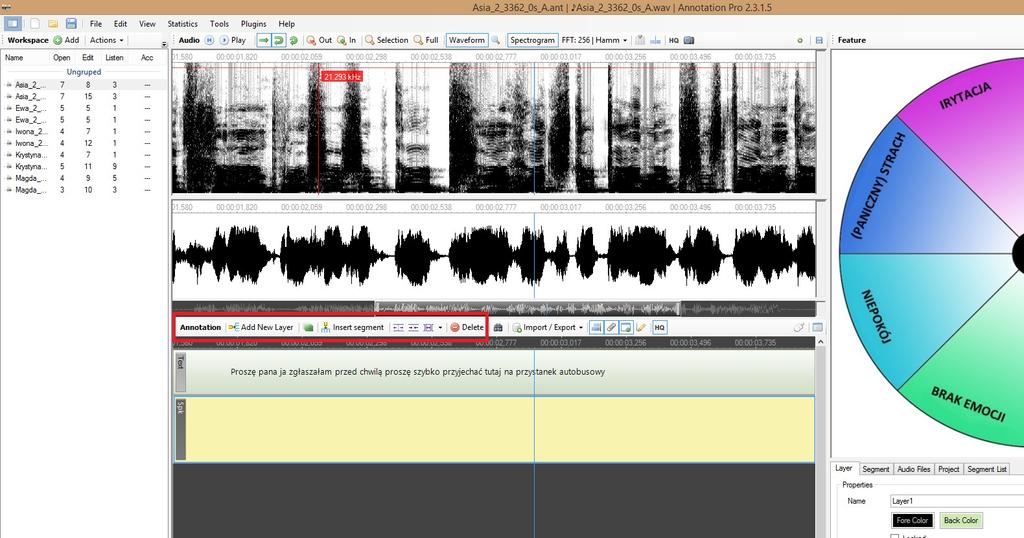Open the Import / Export dropdown
The height and width of the screenshot is (538, 1024).
pyautogui.click(x=547, y=327)
